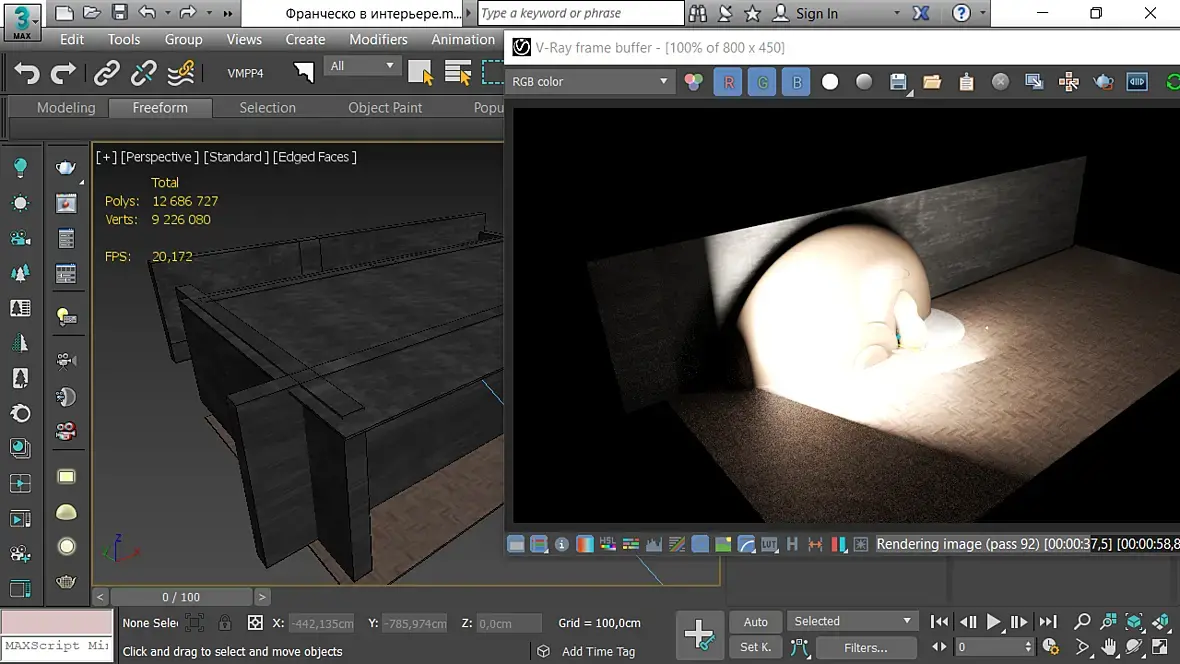
Task: Click the Select Object tool
Action: pos(420,73)
